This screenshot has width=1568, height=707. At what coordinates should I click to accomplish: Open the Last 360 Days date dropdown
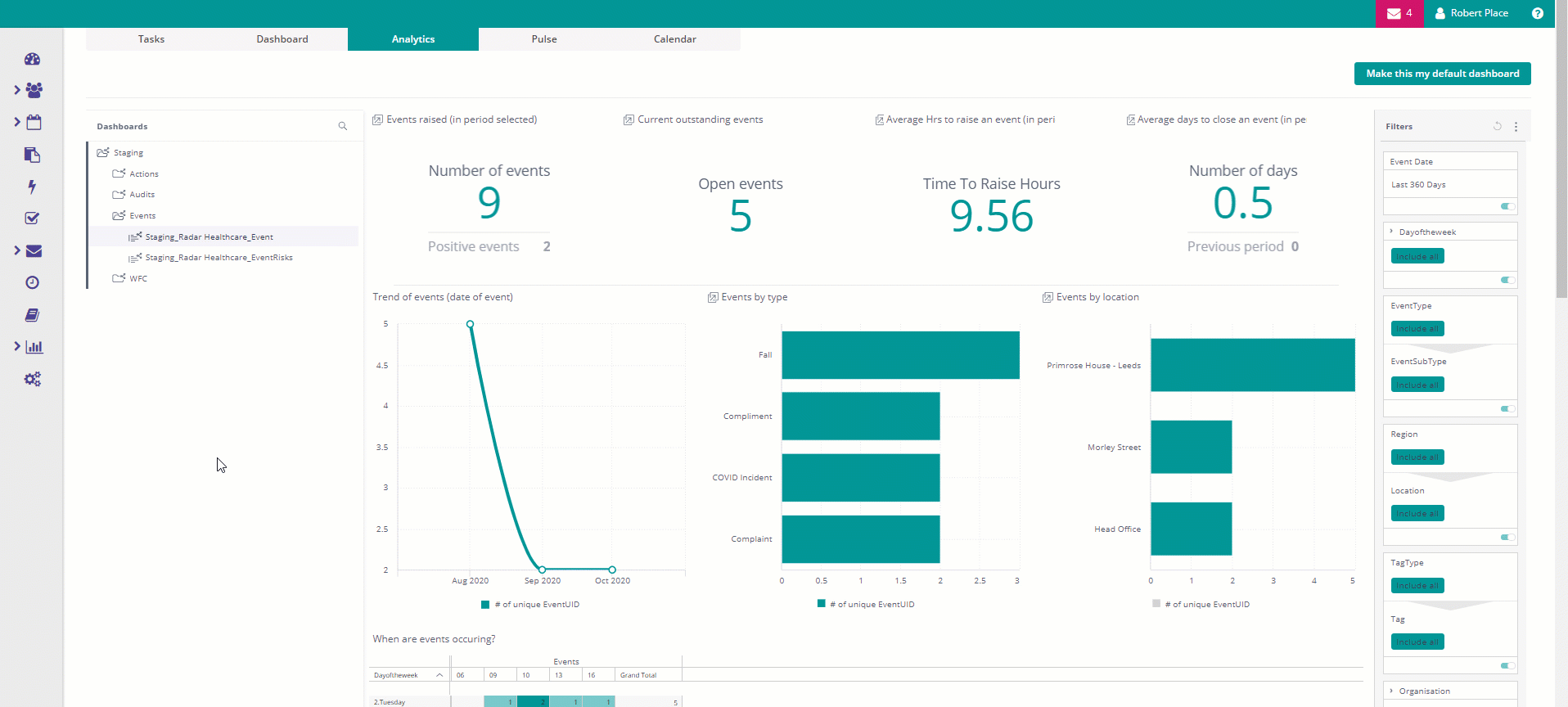(x=1450, y=184)
